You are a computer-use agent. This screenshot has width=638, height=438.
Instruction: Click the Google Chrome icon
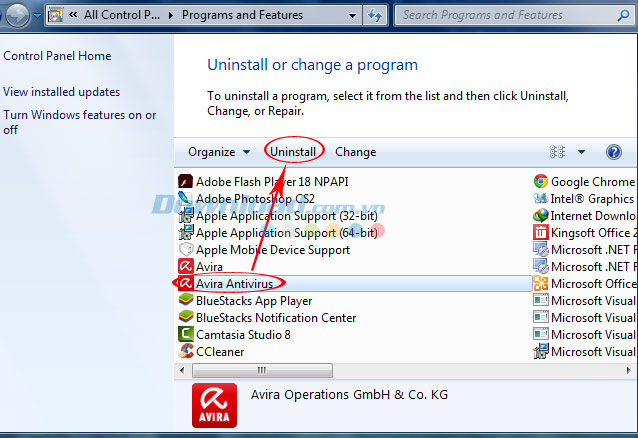coord(541,182)
